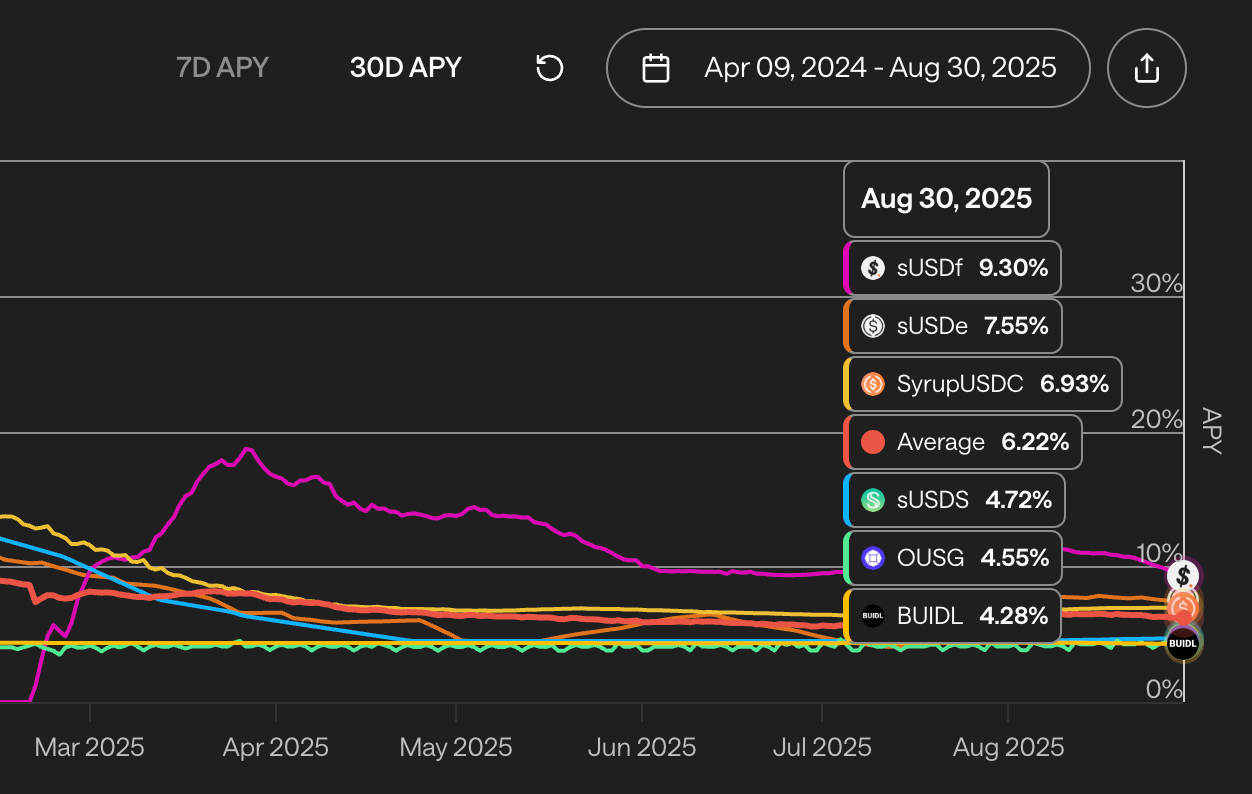Switch to the 7D APY tab
Screen dimensions: 1252x794
coord(223,68)
